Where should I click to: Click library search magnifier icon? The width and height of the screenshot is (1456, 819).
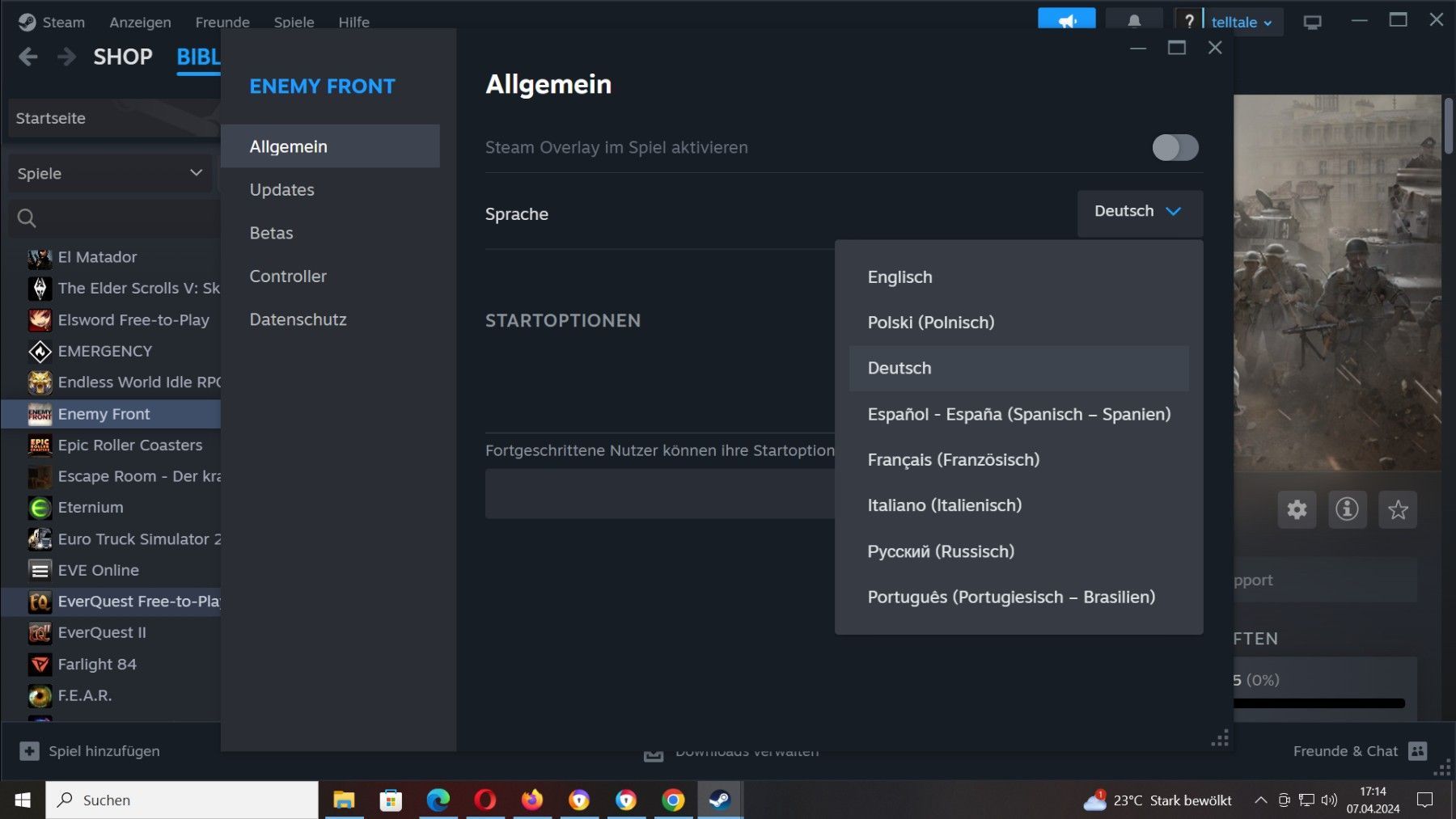(27, 217)
